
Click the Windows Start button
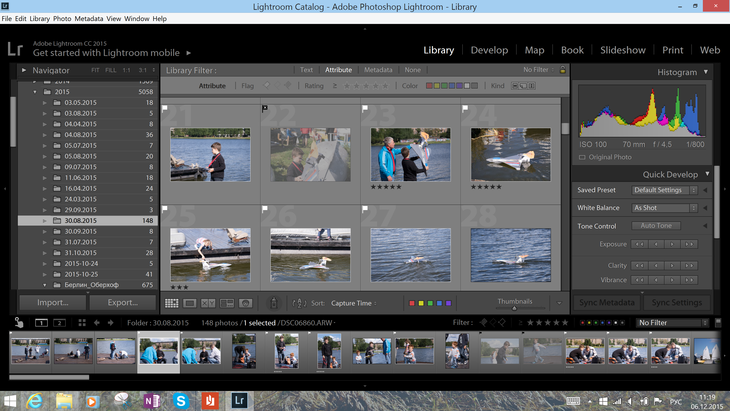(10, 401)
